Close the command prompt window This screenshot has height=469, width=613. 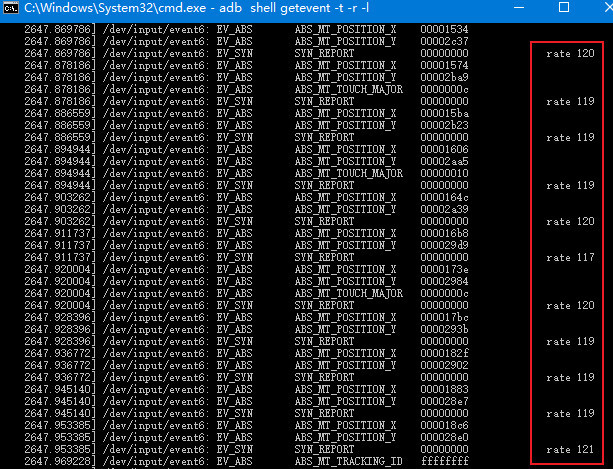click(x=609, y=7)
